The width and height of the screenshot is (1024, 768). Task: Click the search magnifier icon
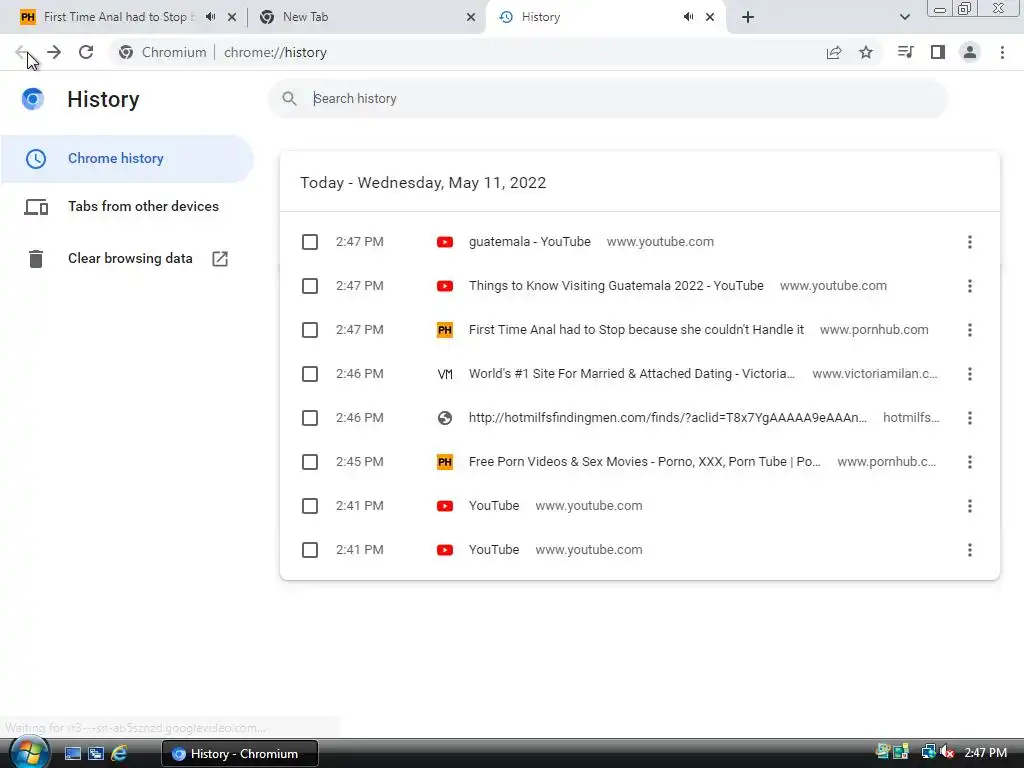coord(289,99)
